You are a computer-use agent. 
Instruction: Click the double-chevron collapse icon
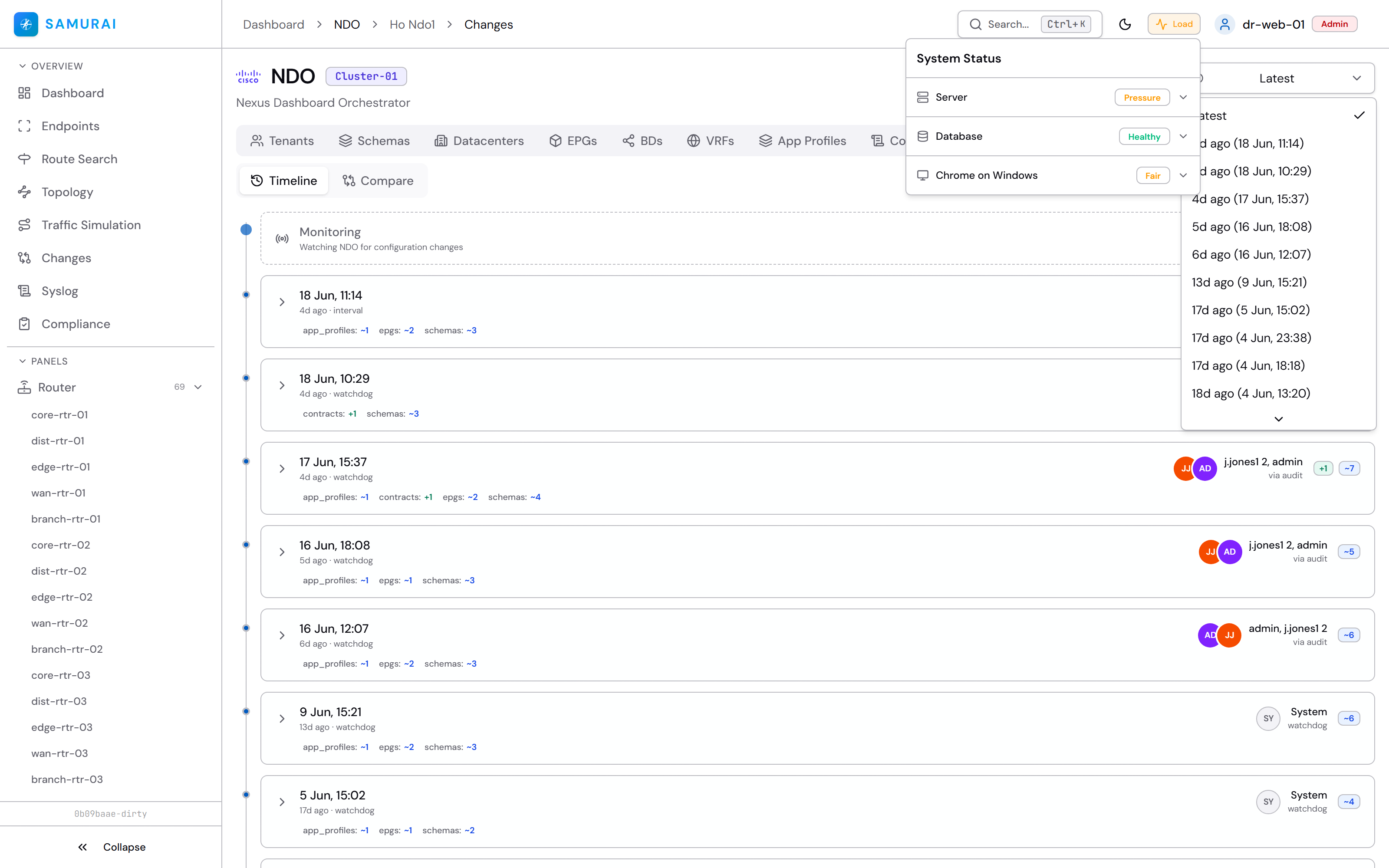point(82,847)
